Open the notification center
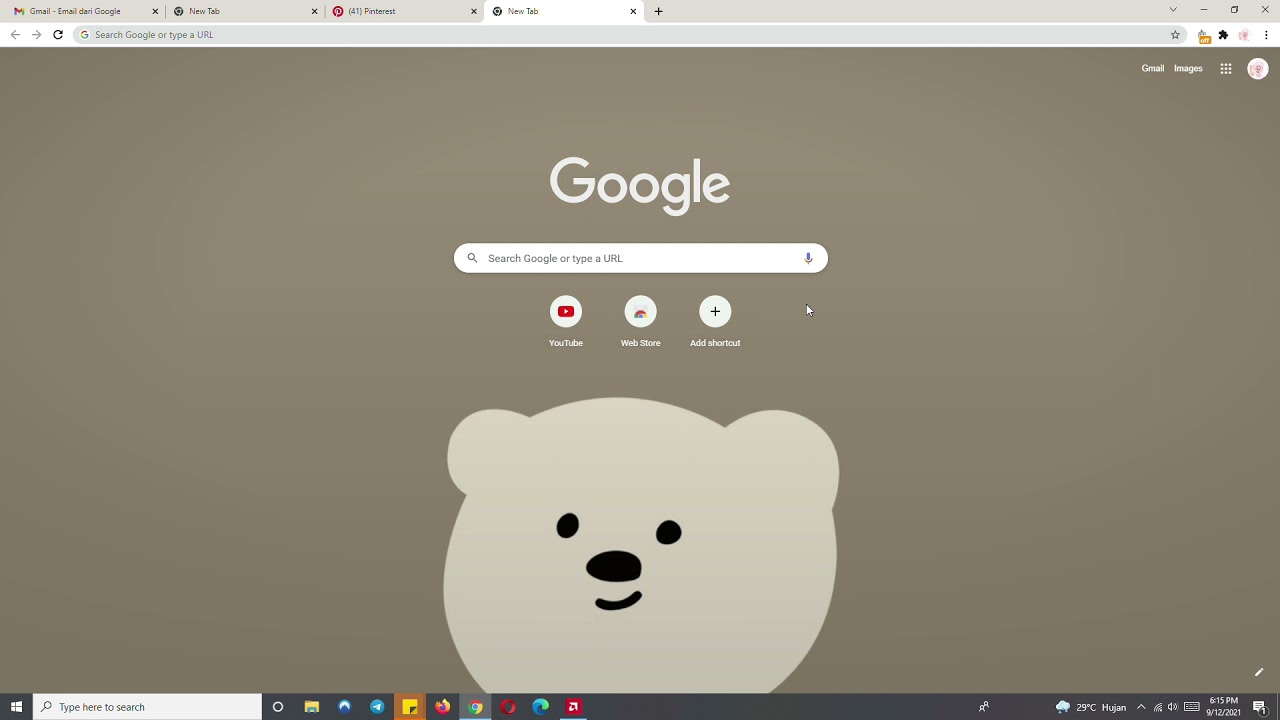Viewport: 1280px width, 720px height. pos(1260,707)
